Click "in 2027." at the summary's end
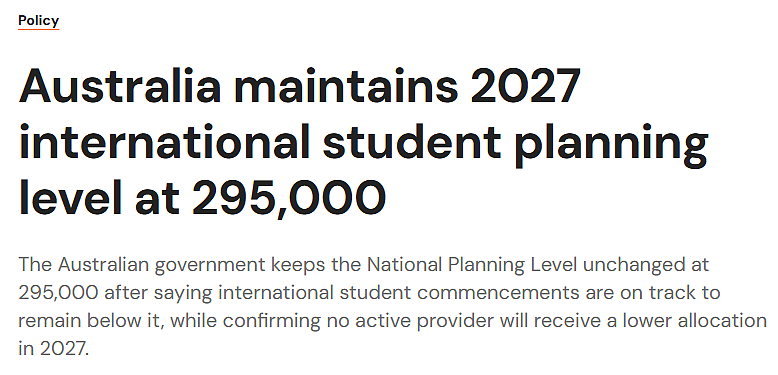778x375 pixels. point(54,349)
